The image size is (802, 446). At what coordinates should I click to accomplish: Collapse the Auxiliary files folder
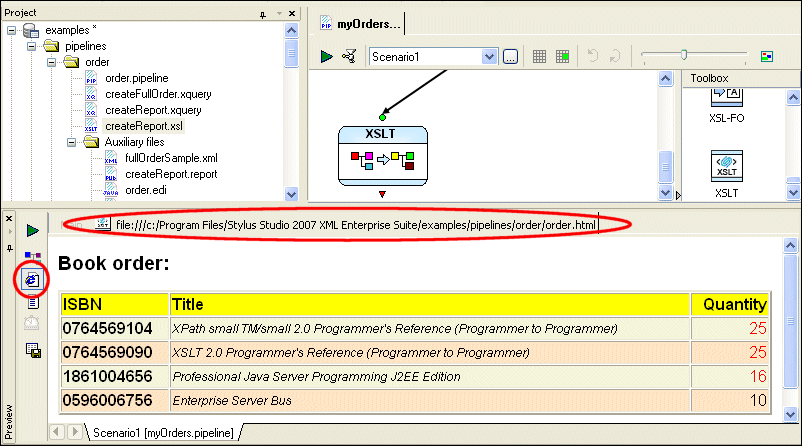(70, 142)
